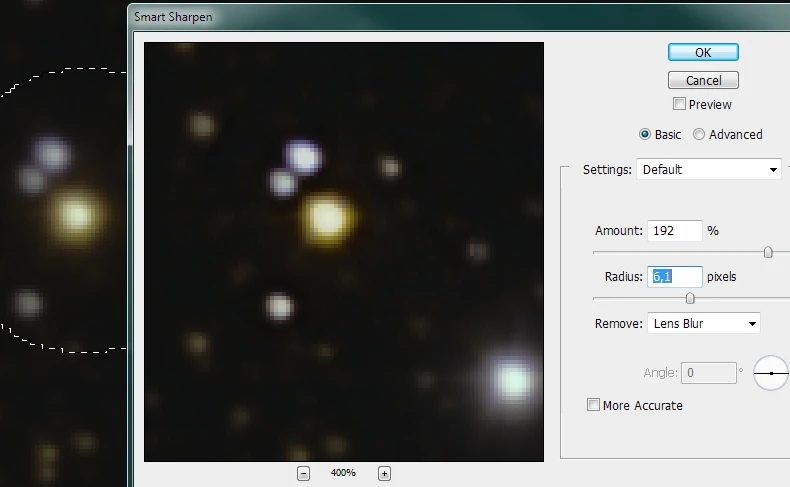Click inside the Radius pixels field
The image size is (790, 487).
675,276
